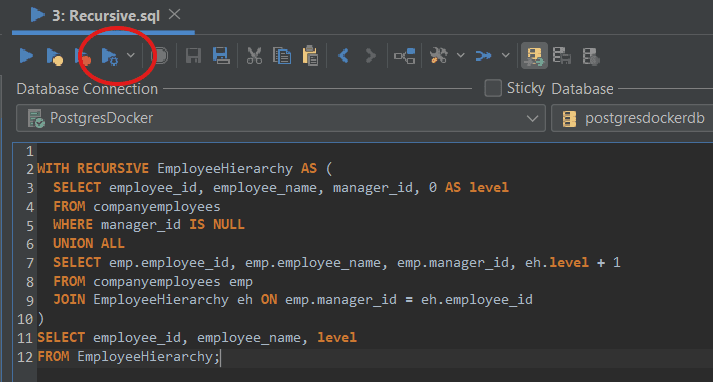The image size is (713, 382).
Task: Click the grey database table layout icon
Action: [x=562, y=56]
